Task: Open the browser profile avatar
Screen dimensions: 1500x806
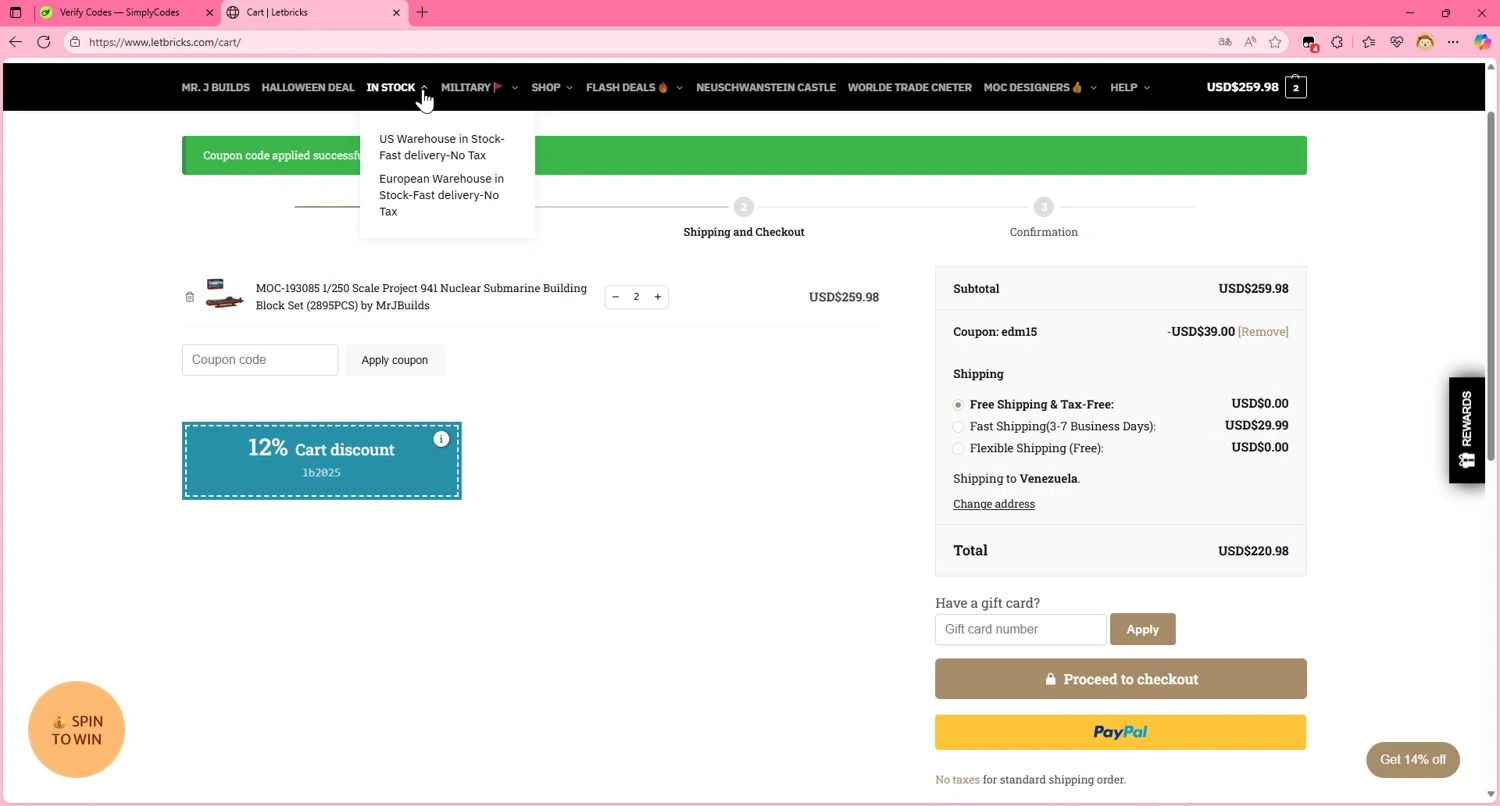Action: (1425, 42)
